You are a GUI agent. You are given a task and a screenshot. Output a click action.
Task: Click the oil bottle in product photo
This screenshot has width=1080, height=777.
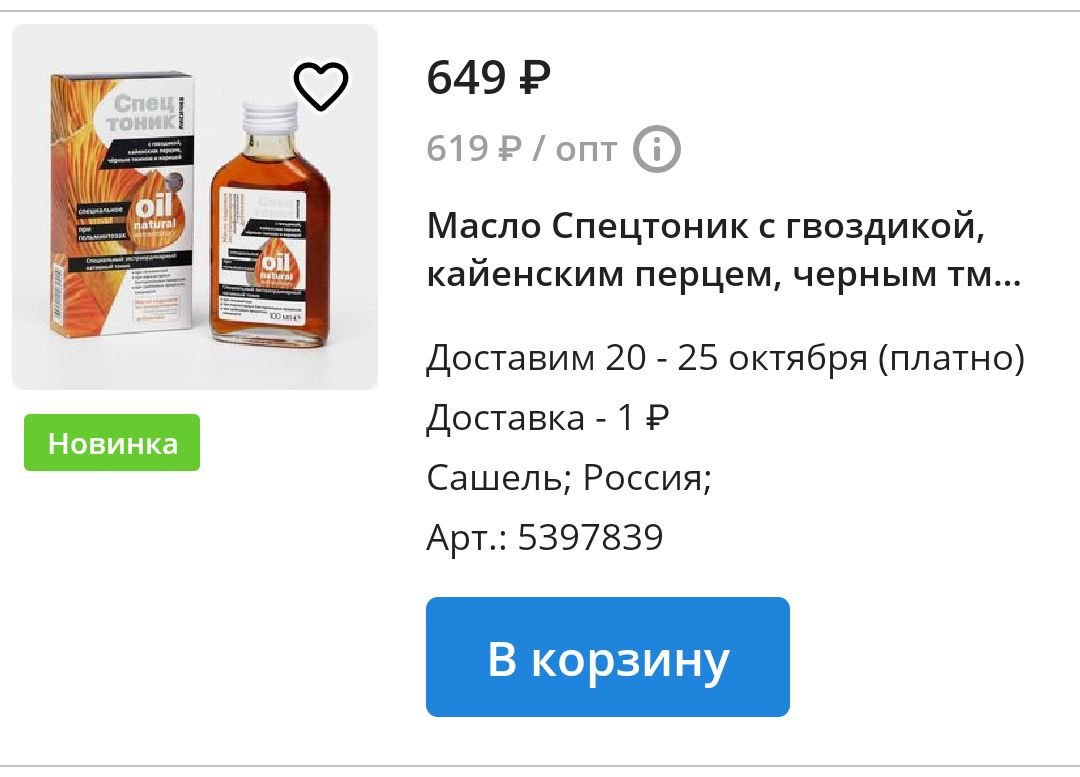click(x=270, y=224)
